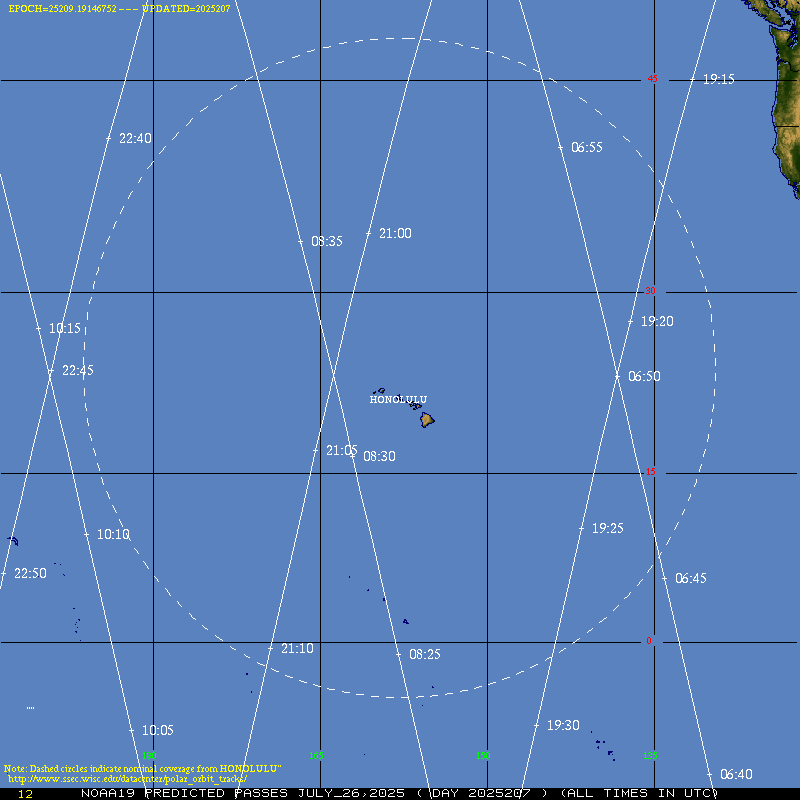Click the HONOLULU label on the map
The image size is (800, 800).
[x=398, y=399]
